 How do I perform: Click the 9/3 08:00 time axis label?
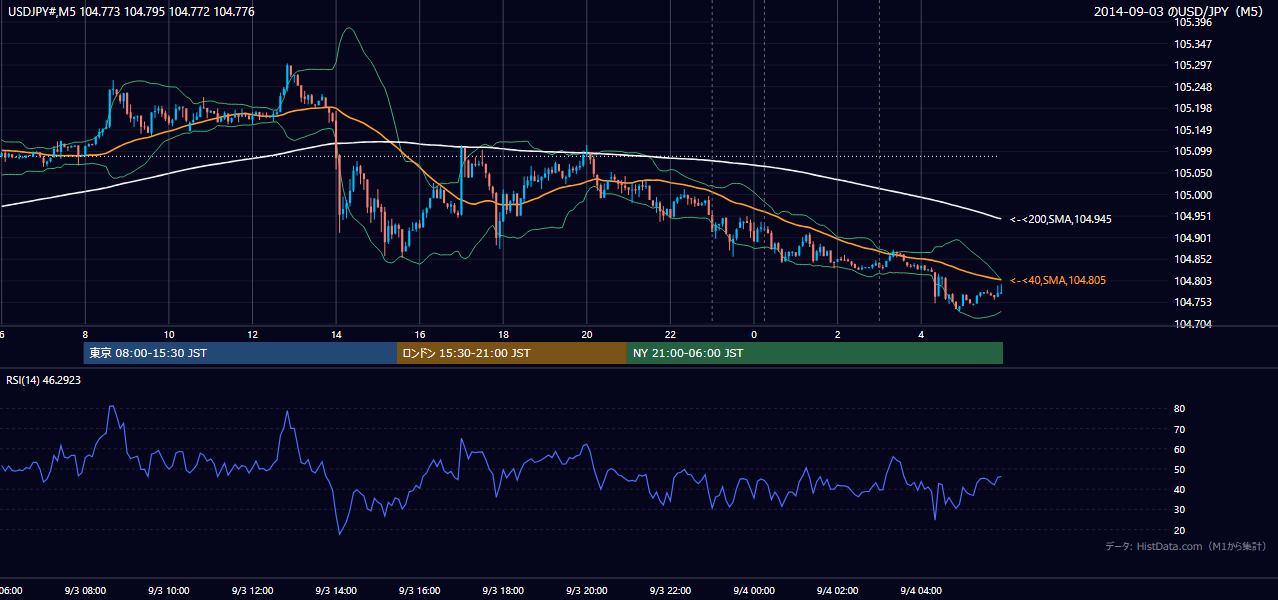pos(85,590)
